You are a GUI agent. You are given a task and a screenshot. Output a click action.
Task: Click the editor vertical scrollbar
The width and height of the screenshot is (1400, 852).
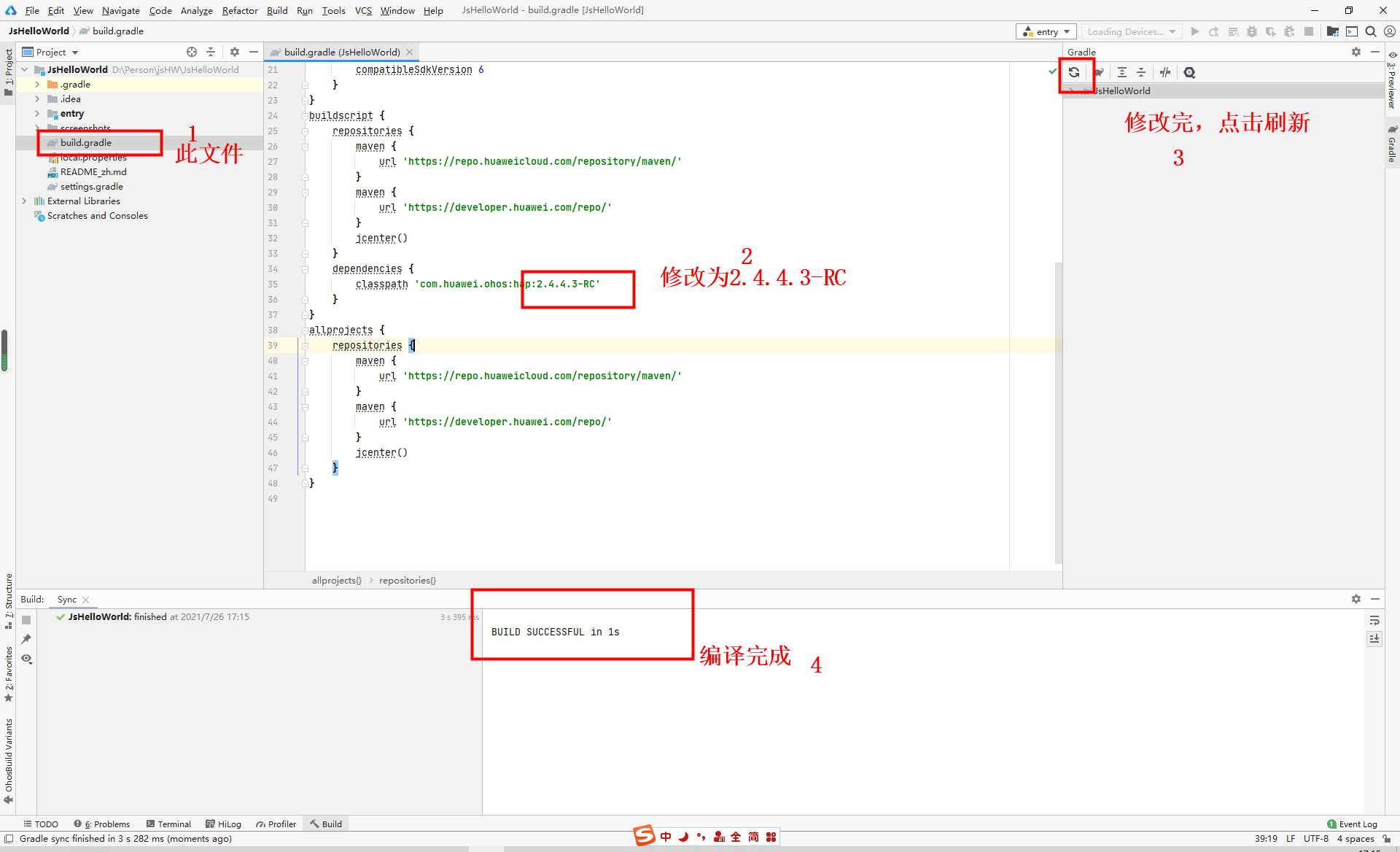coord(1058,412)
